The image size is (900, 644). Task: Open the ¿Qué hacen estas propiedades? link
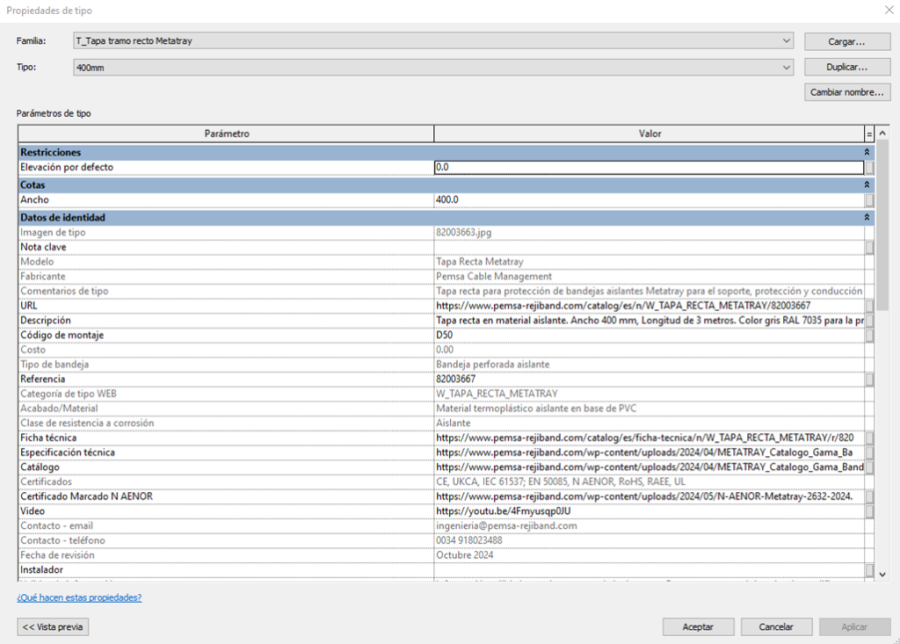coord(79,597)
